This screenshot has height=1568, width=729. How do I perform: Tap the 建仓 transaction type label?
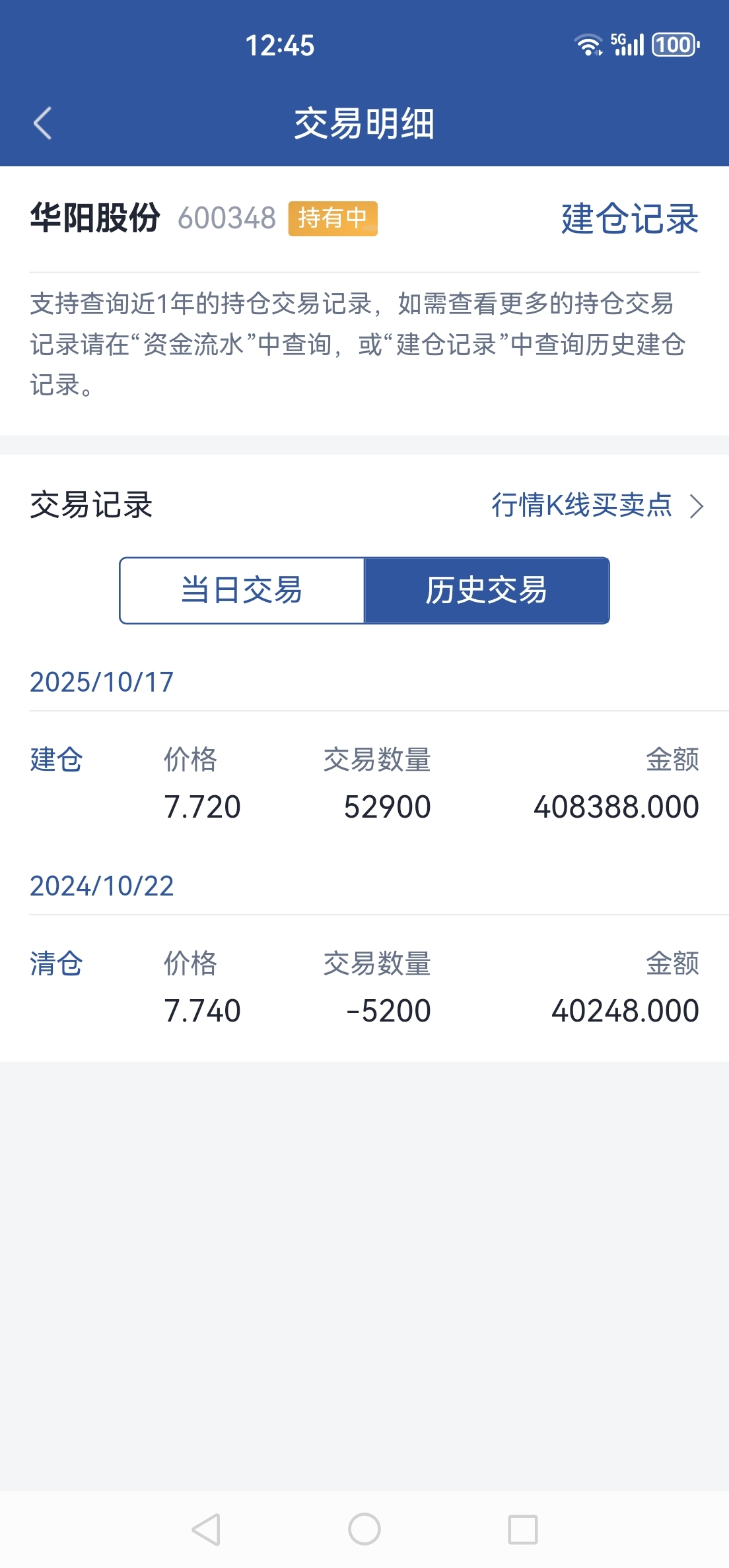56,760
